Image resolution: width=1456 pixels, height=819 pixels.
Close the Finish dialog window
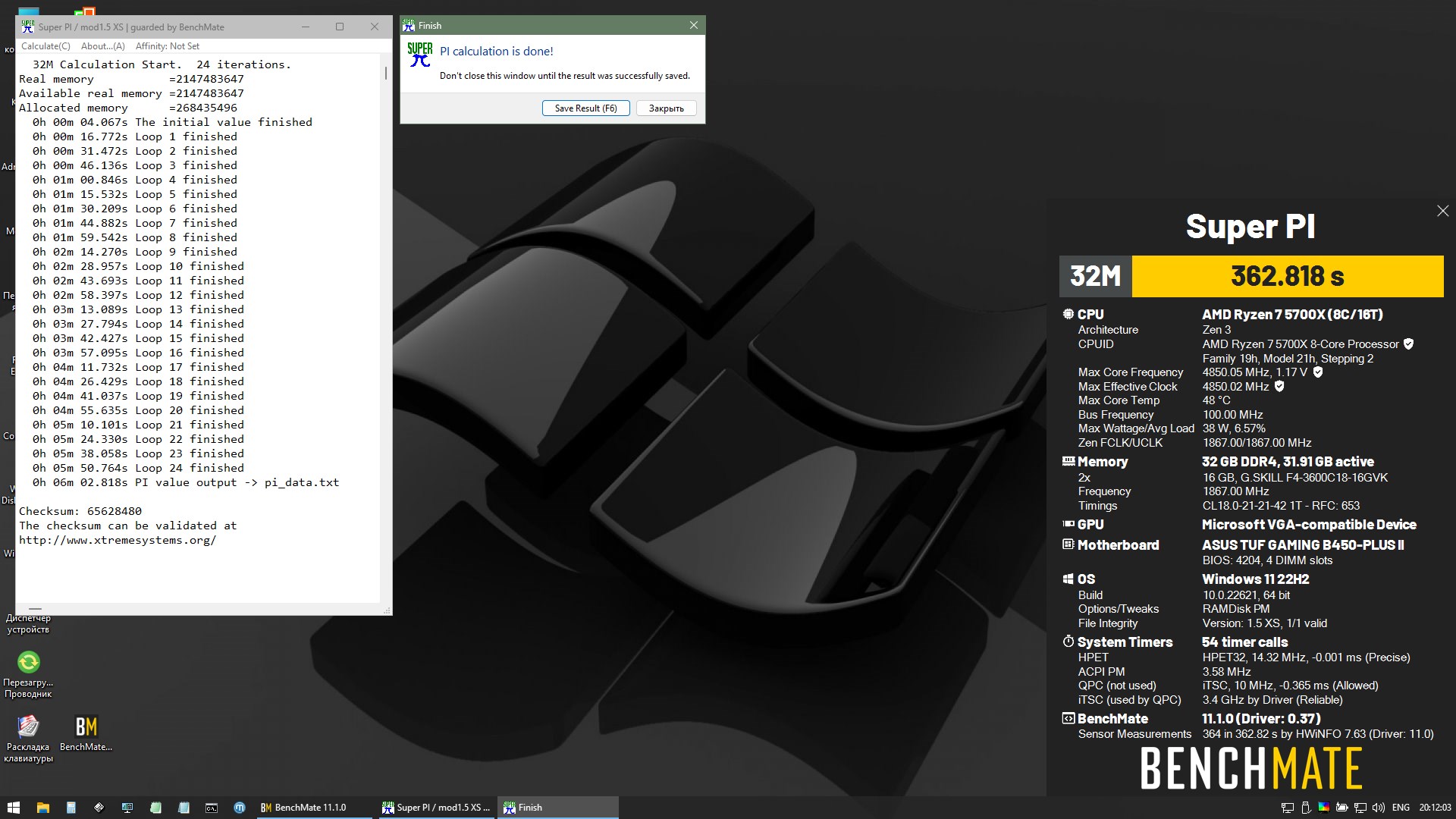tap(693, 25)
